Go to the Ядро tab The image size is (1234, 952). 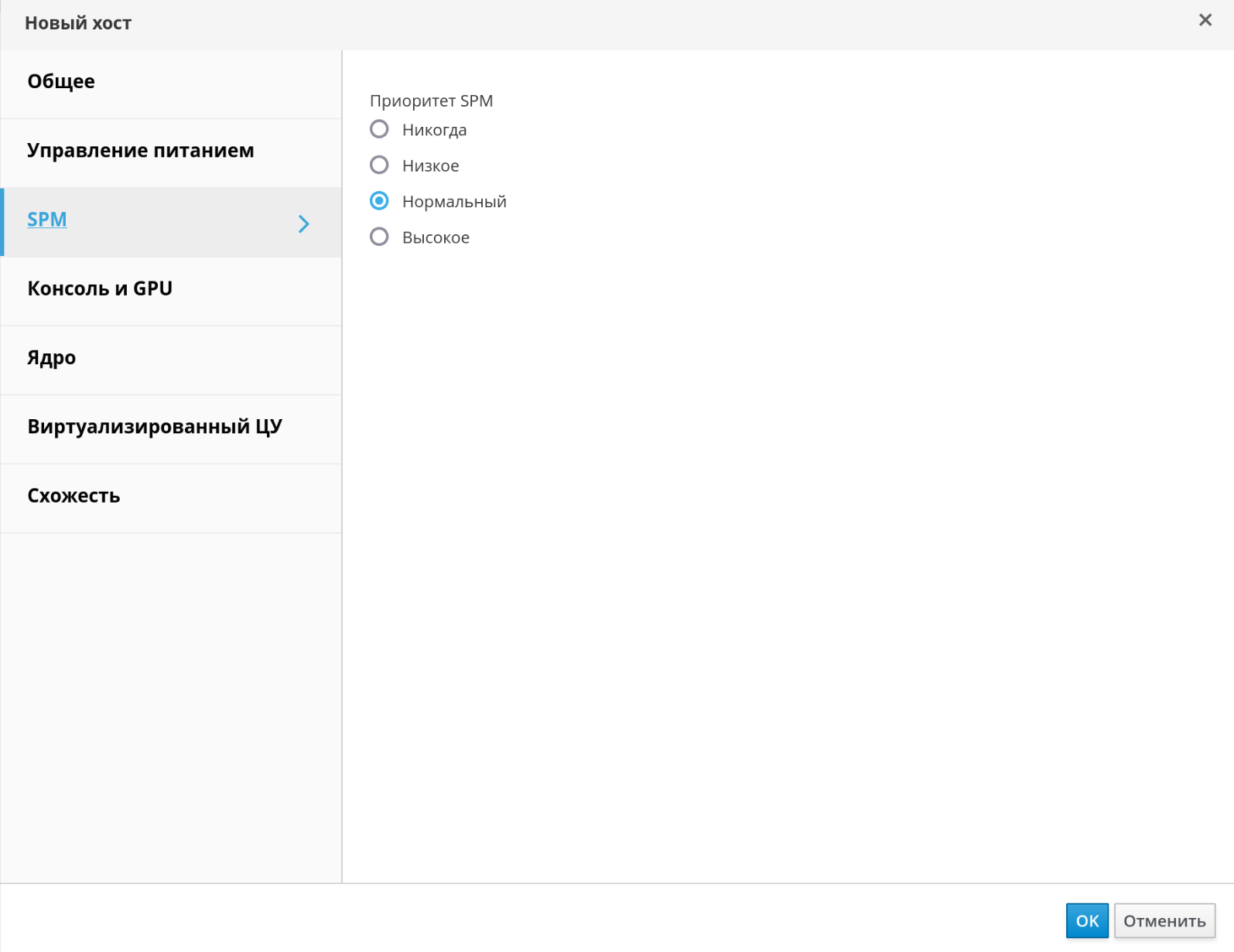[52, 358]
